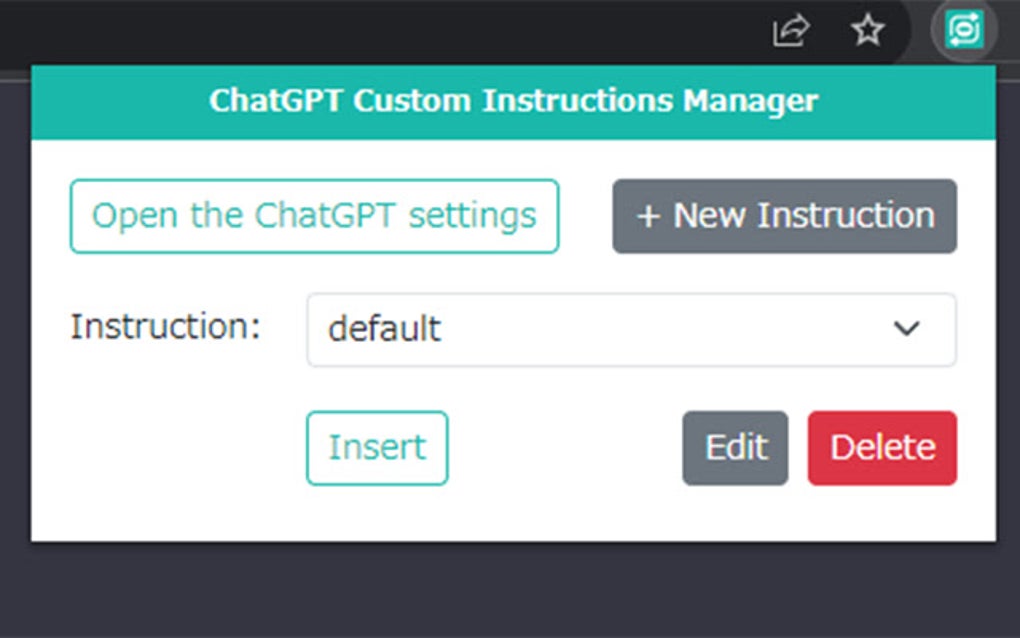Viewport: 1020px width, 638px height.
Task: Click the "Instruction:" label
Action: pos(165,327)
